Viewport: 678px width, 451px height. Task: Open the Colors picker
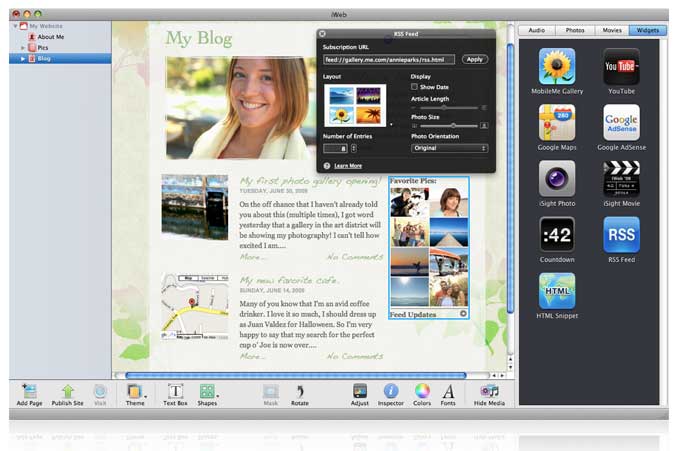click(422, 391)
